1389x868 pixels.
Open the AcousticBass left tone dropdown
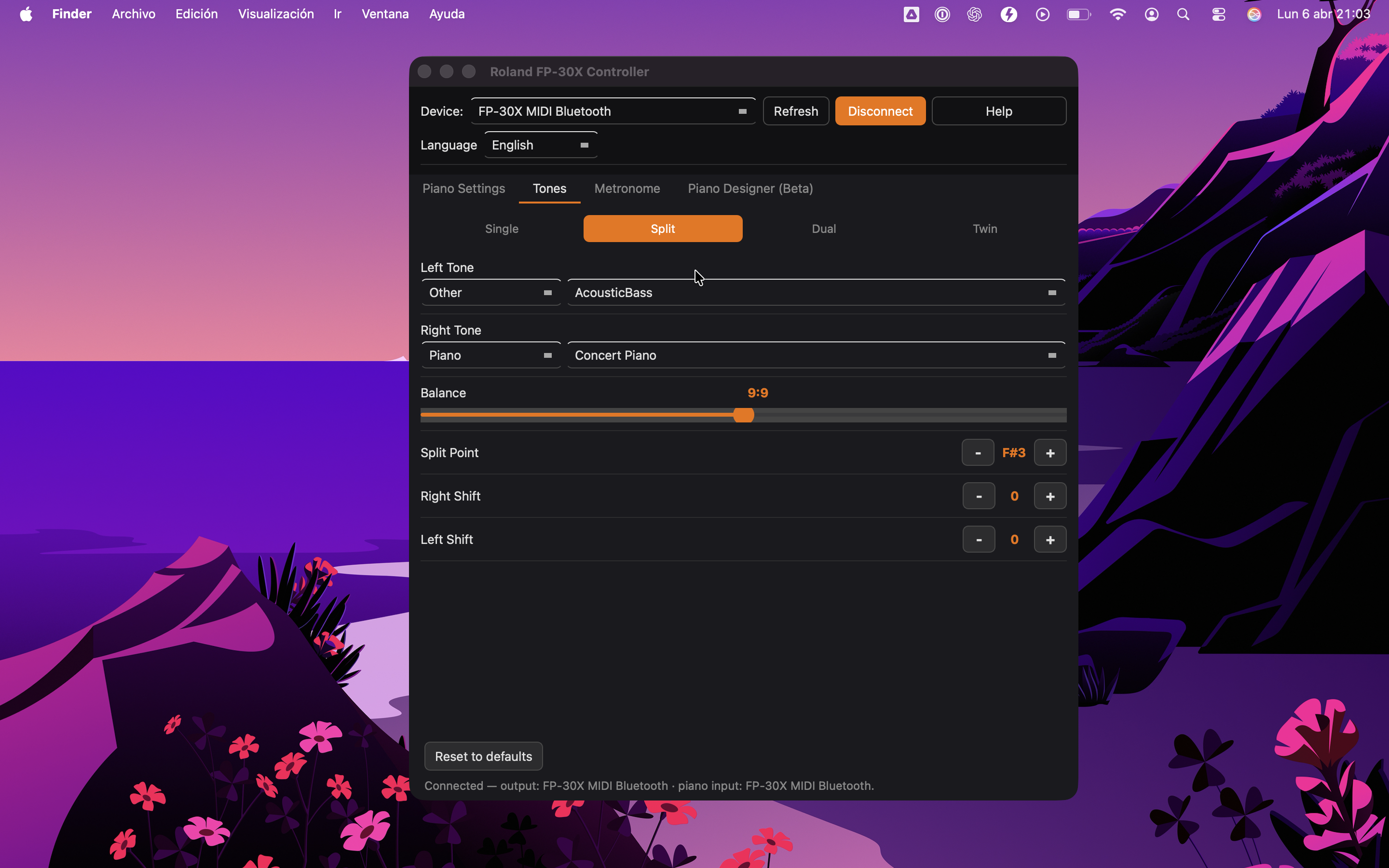click(815, 292)
